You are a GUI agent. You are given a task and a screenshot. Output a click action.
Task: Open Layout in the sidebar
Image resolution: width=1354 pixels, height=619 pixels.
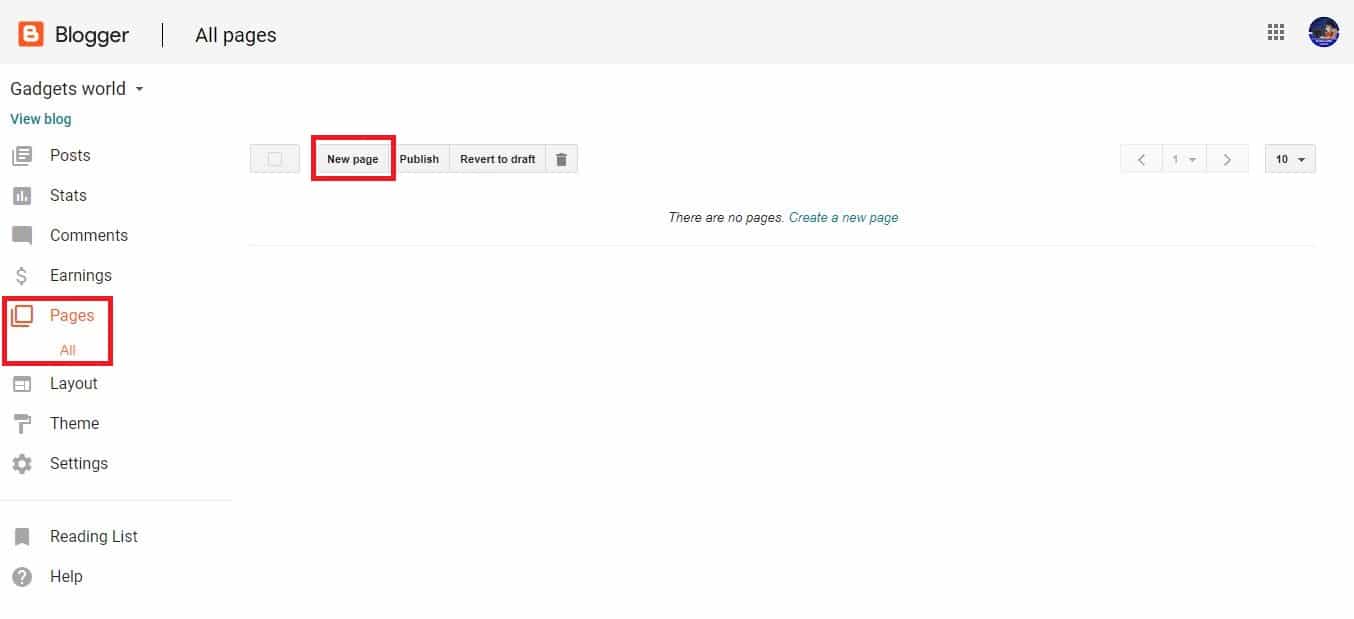74,384
